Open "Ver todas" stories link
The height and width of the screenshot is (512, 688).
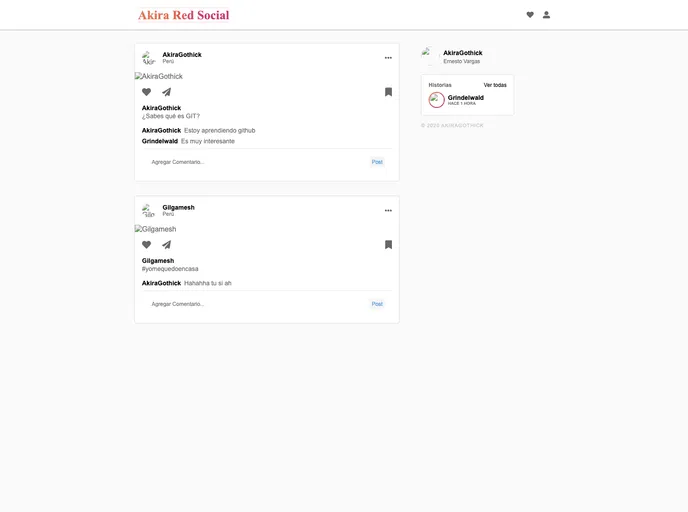(495, 85)
